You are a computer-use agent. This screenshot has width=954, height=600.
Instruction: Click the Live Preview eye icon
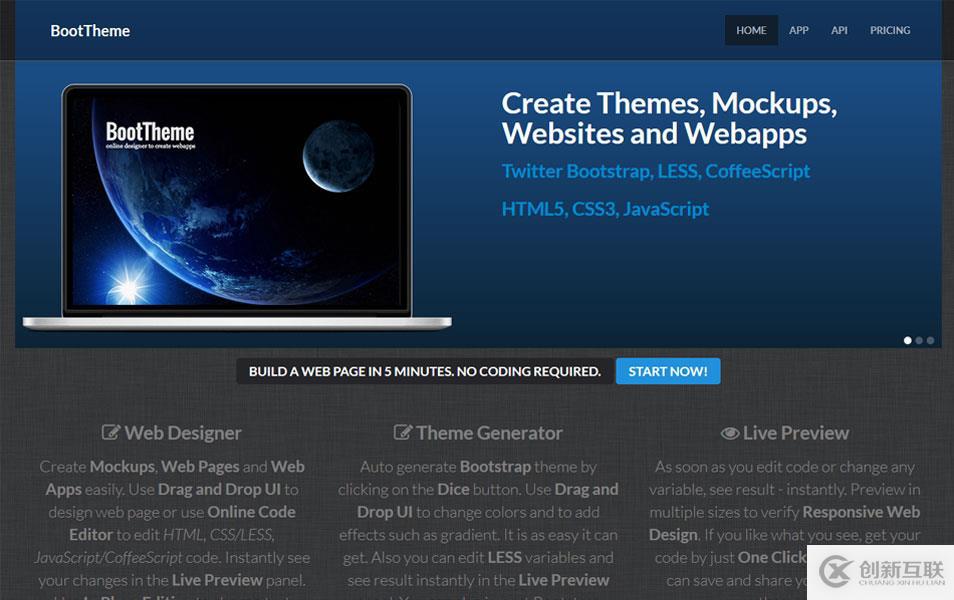tap(729, 433)
